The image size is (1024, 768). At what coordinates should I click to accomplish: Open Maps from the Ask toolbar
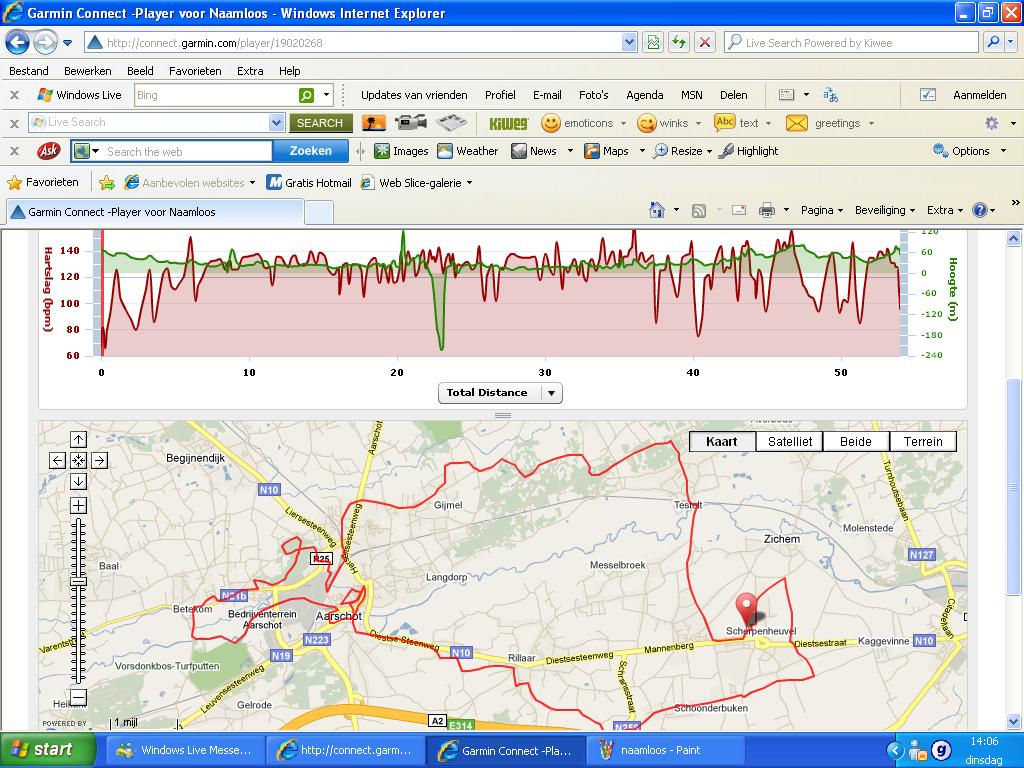tap(607, 152)
